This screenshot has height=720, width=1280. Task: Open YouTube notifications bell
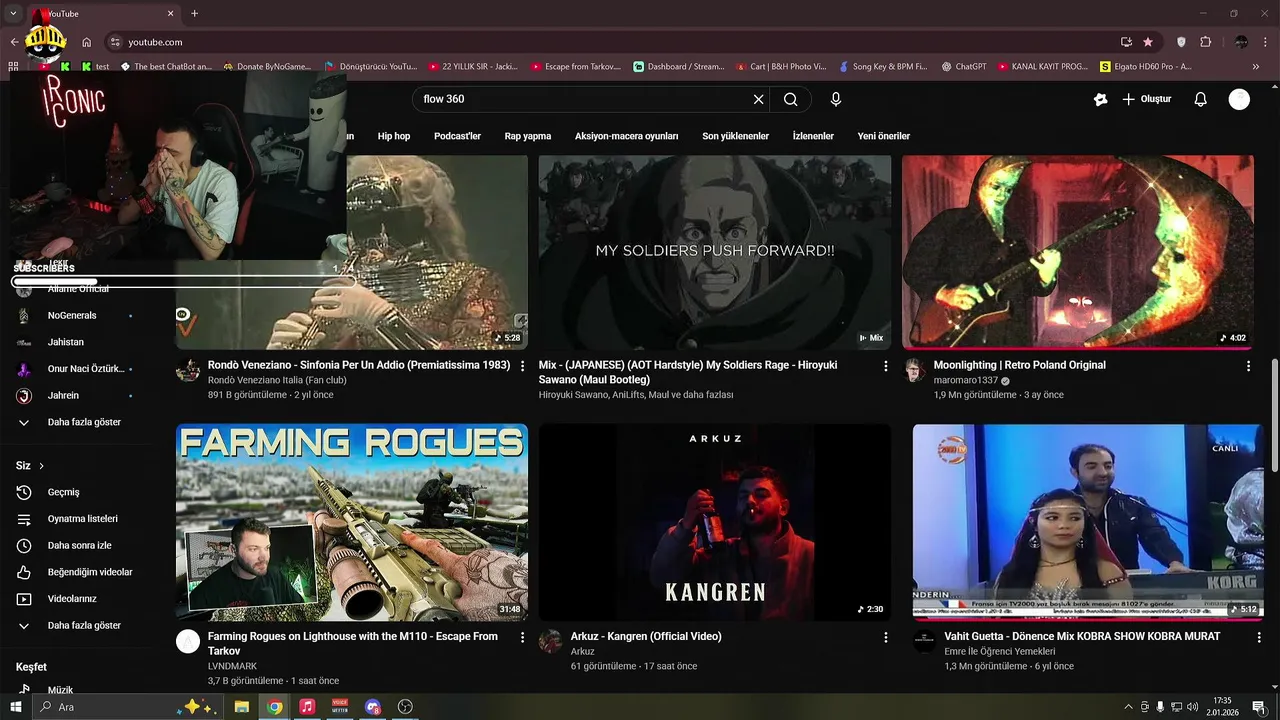[1201, 99]
